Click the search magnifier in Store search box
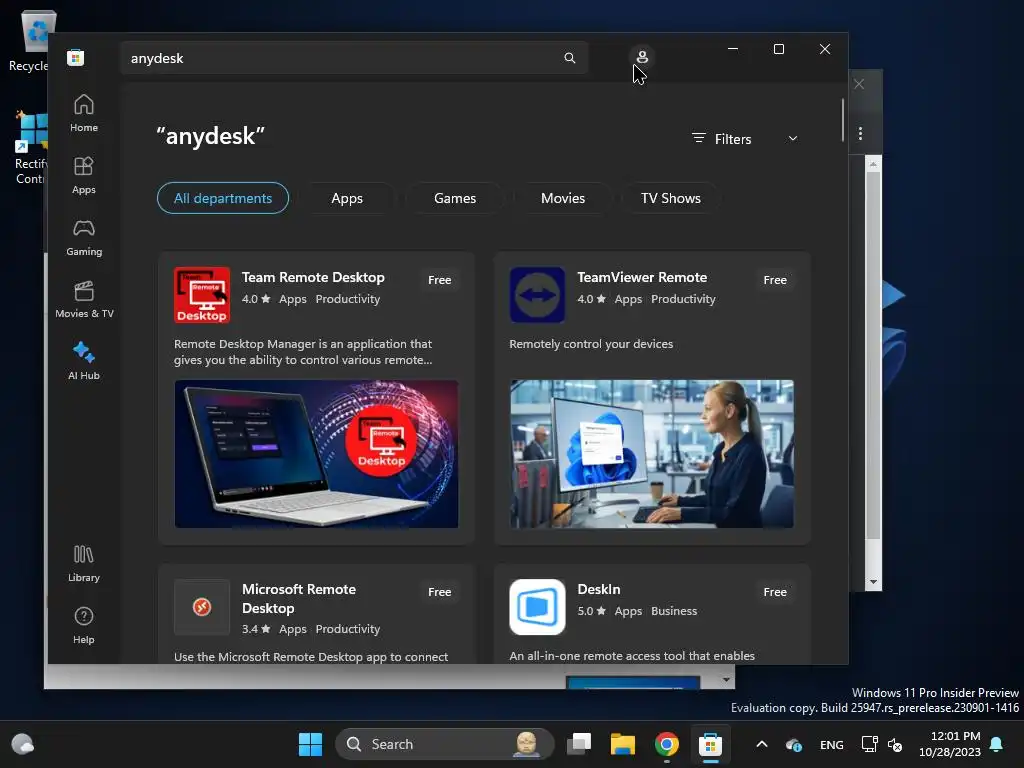The image size is (1024, 768). [x=569, y=58]
